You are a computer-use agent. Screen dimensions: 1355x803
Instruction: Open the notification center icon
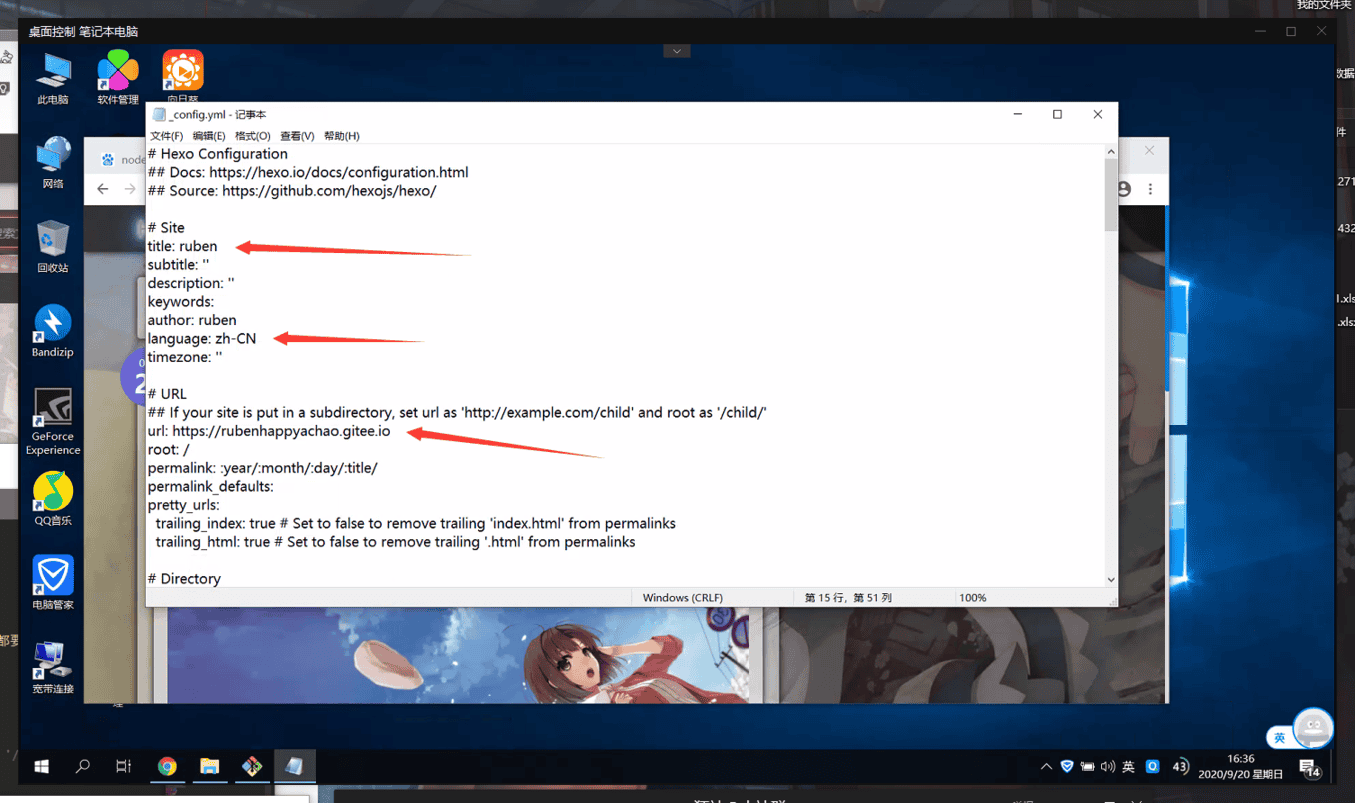(1308, 768)
